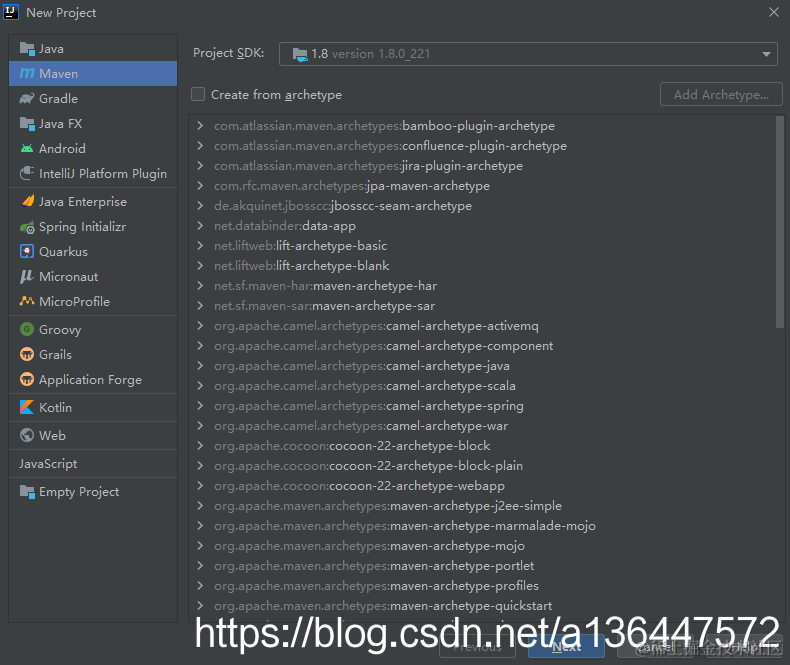Click the Gradle elephant icon
This screenshot has height=665, width=790.
click(x=27, y=98)
